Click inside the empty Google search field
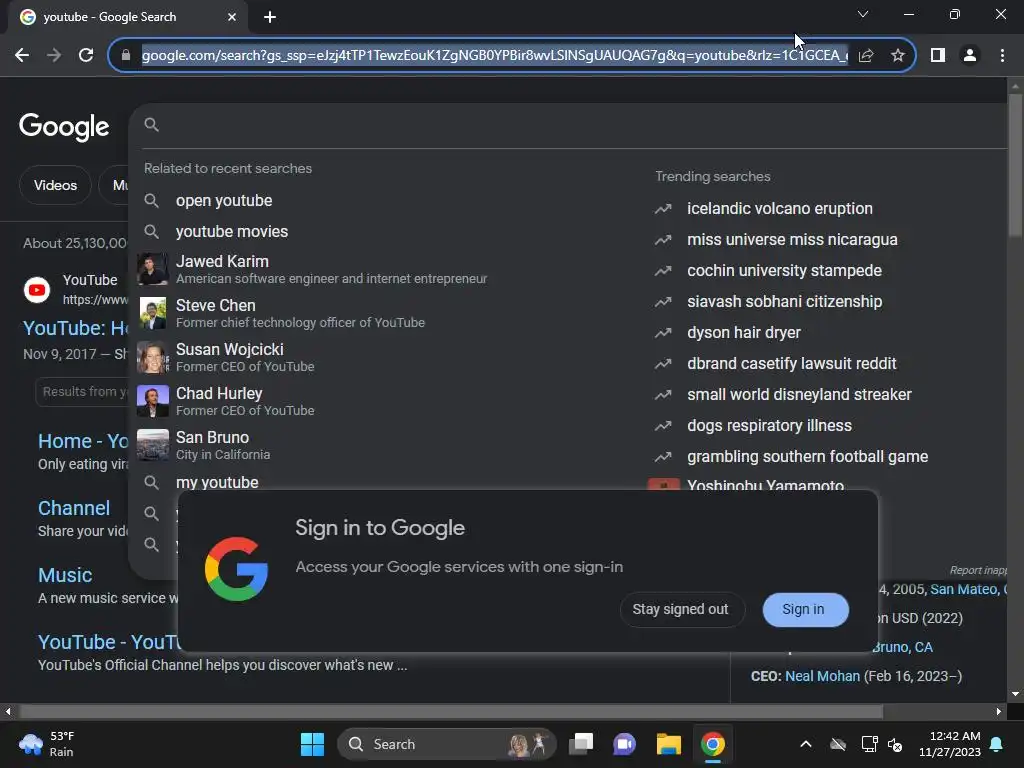 point(581,125)
